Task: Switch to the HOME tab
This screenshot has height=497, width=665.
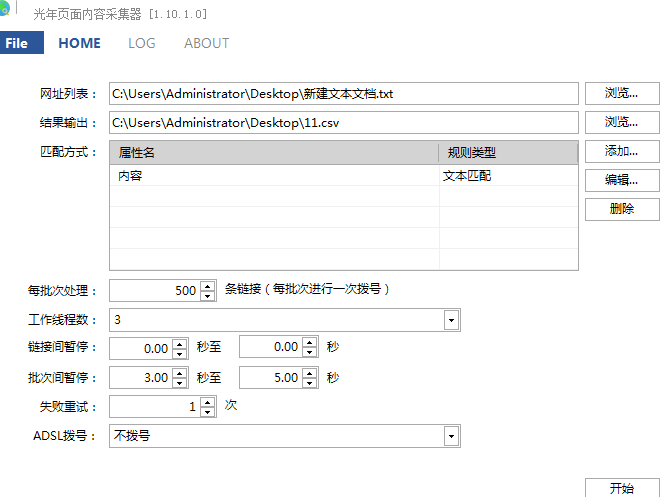Action: click(79, 43)
